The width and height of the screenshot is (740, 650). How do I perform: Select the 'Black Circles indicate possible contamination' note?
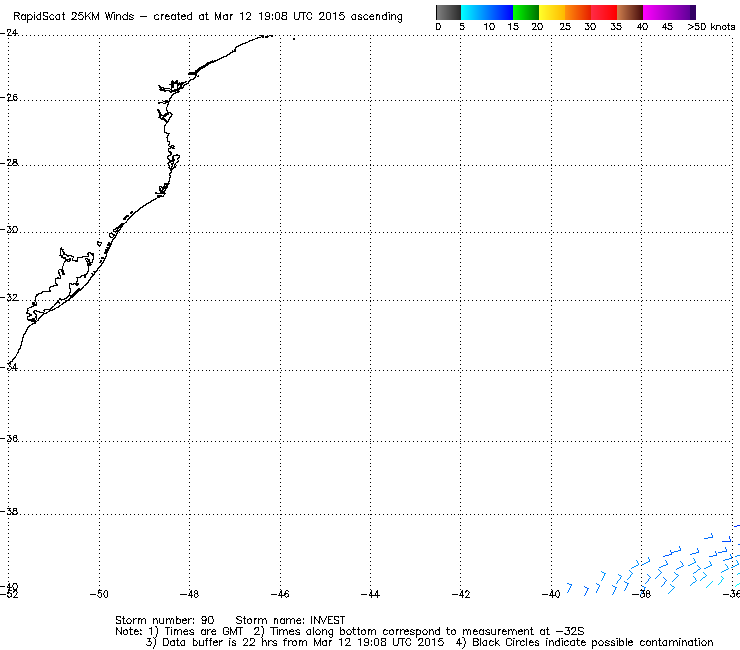coord(585,642)
